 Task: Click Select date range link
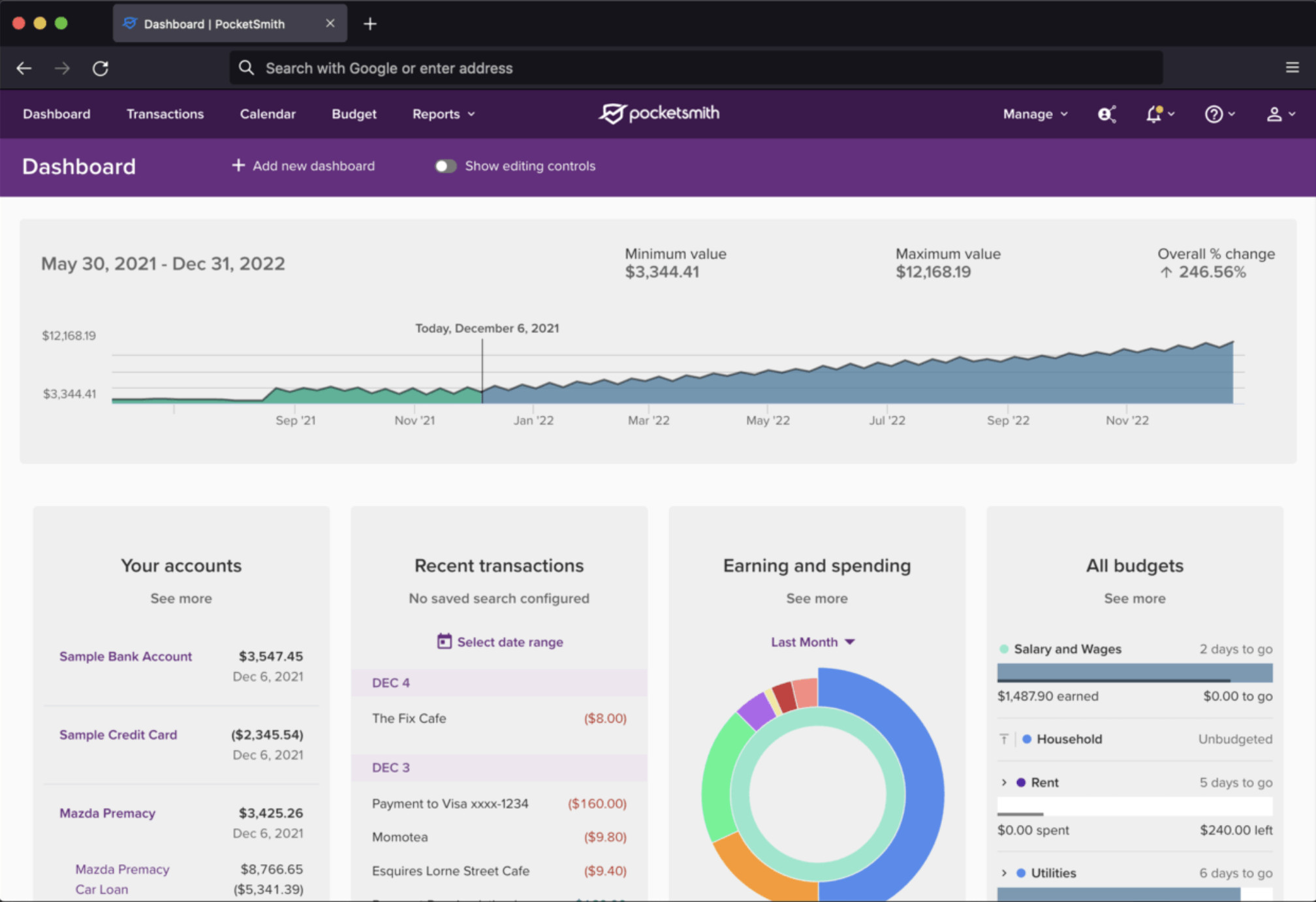(x=510, y=642)
